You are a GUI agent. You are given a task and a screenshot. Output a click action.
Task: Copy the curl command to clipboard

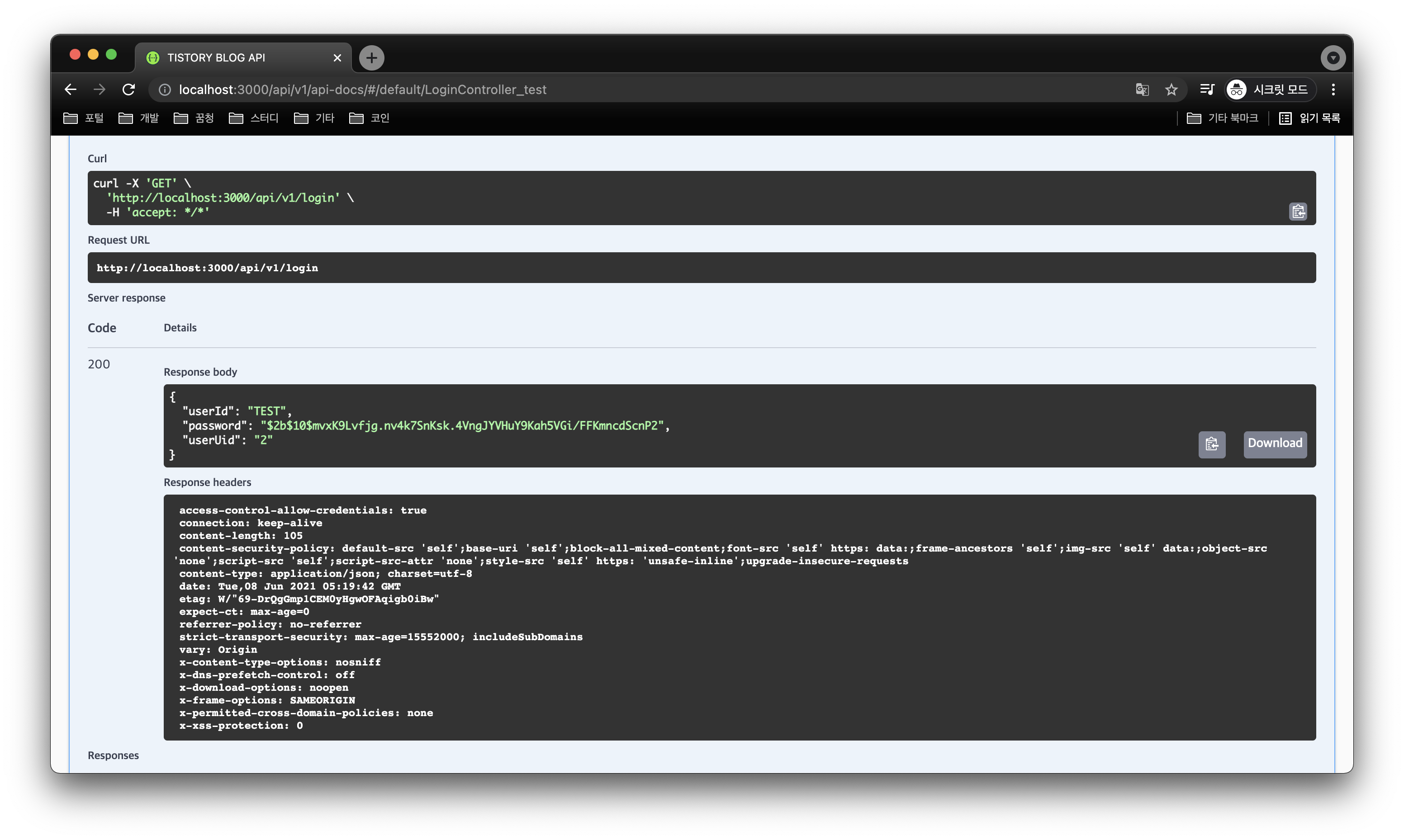(1298, 212)
